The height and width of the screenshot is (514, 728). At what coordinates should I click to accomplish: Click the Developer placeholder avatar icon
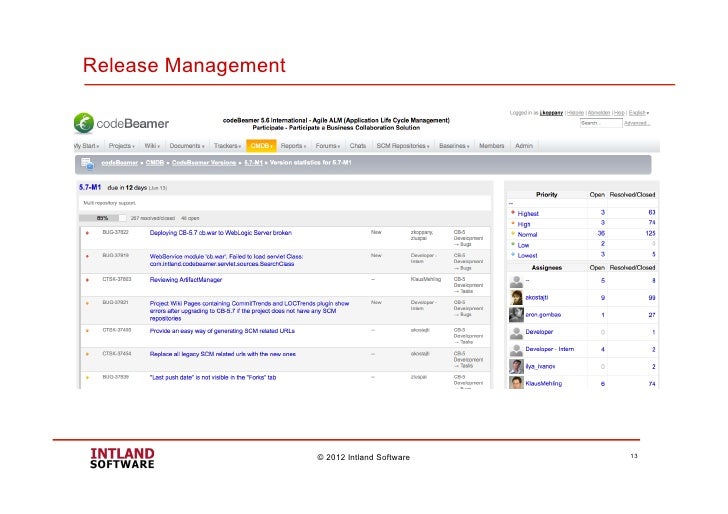[x=516, y=332]
